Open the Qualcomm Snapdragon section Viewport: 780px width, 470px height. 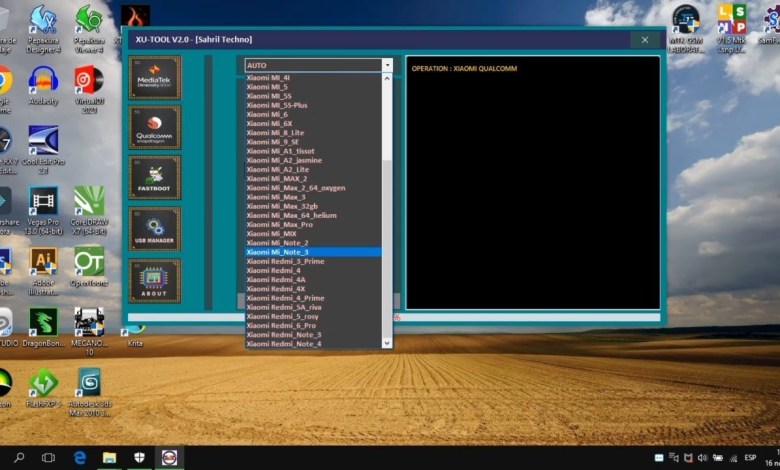pos(155,127)
